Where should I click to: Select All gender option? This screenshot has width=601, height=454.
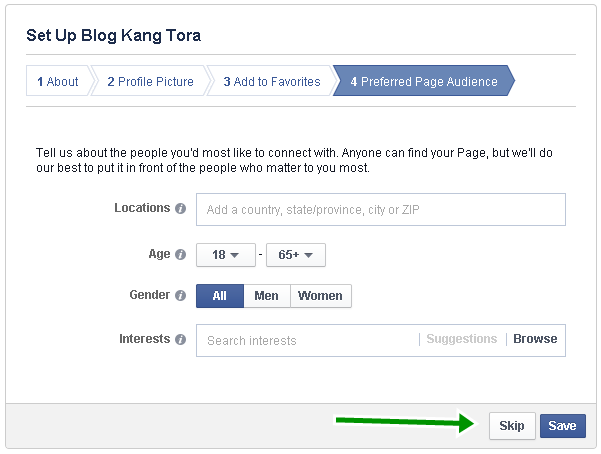tap(220, 296)
